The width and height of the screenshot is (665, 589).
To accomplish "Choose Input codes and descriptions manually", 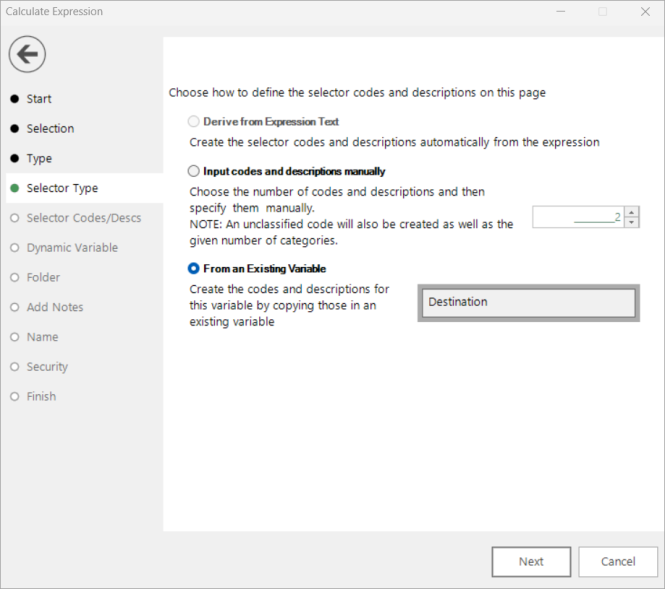I will [193, 171].
